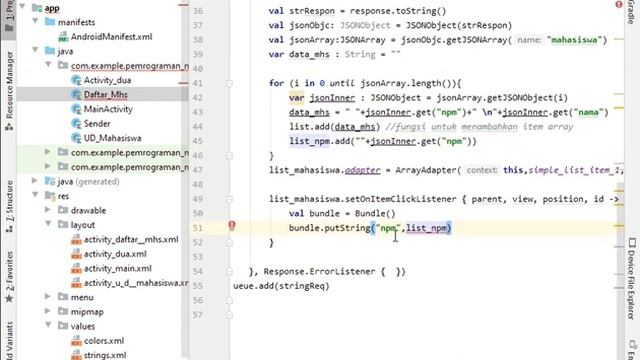The width and height of the screenshot is (640, 360).
Task: Select Daftar_Mhs class in project tree
Action: tap(106, 95)
